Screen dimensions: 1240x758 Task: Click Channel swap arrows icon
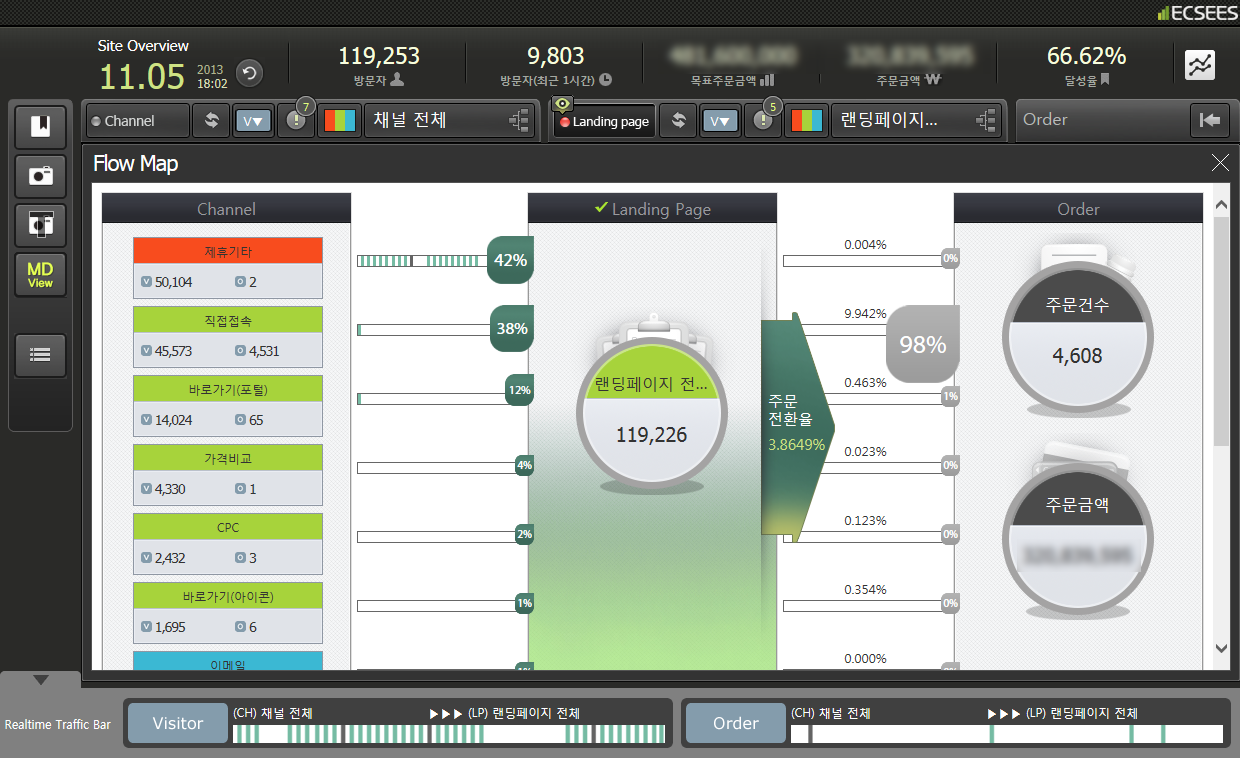pos(212,121)
